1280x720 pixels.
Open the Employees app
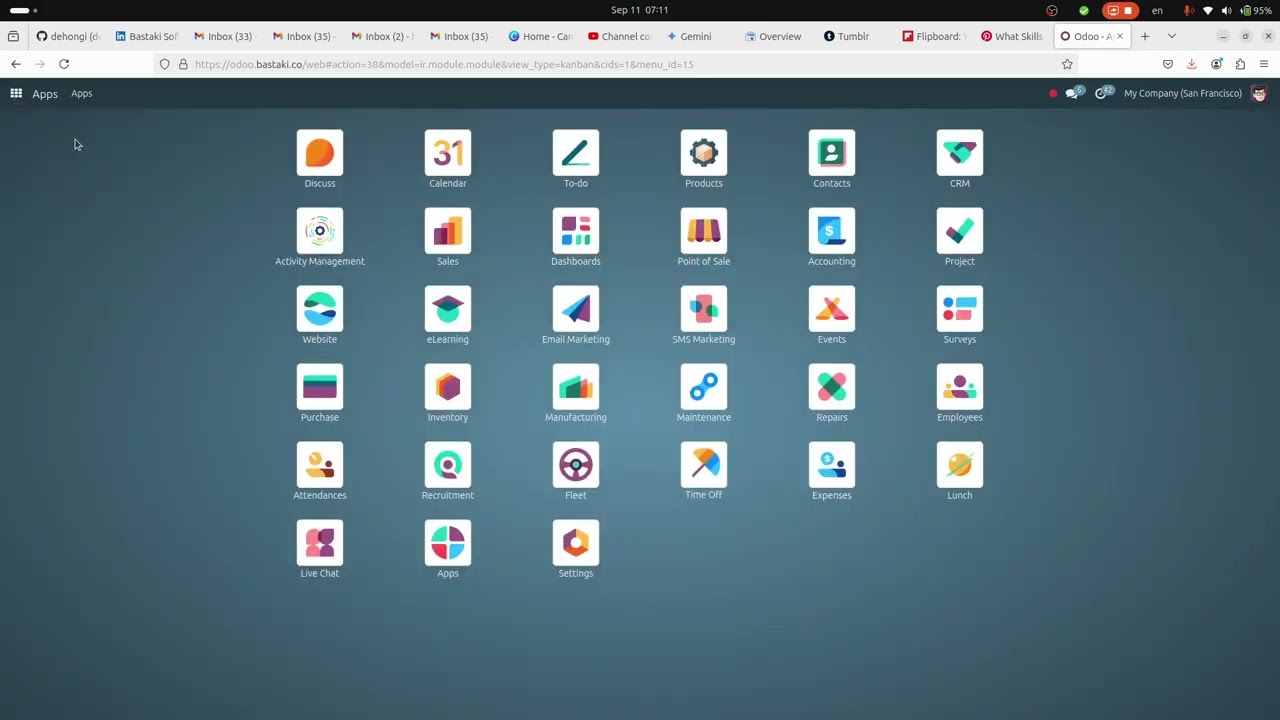[960, 387]
